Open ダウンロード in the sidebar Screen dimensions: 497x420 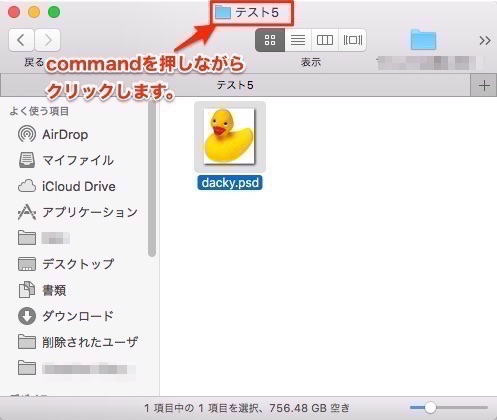pos(66,316)
